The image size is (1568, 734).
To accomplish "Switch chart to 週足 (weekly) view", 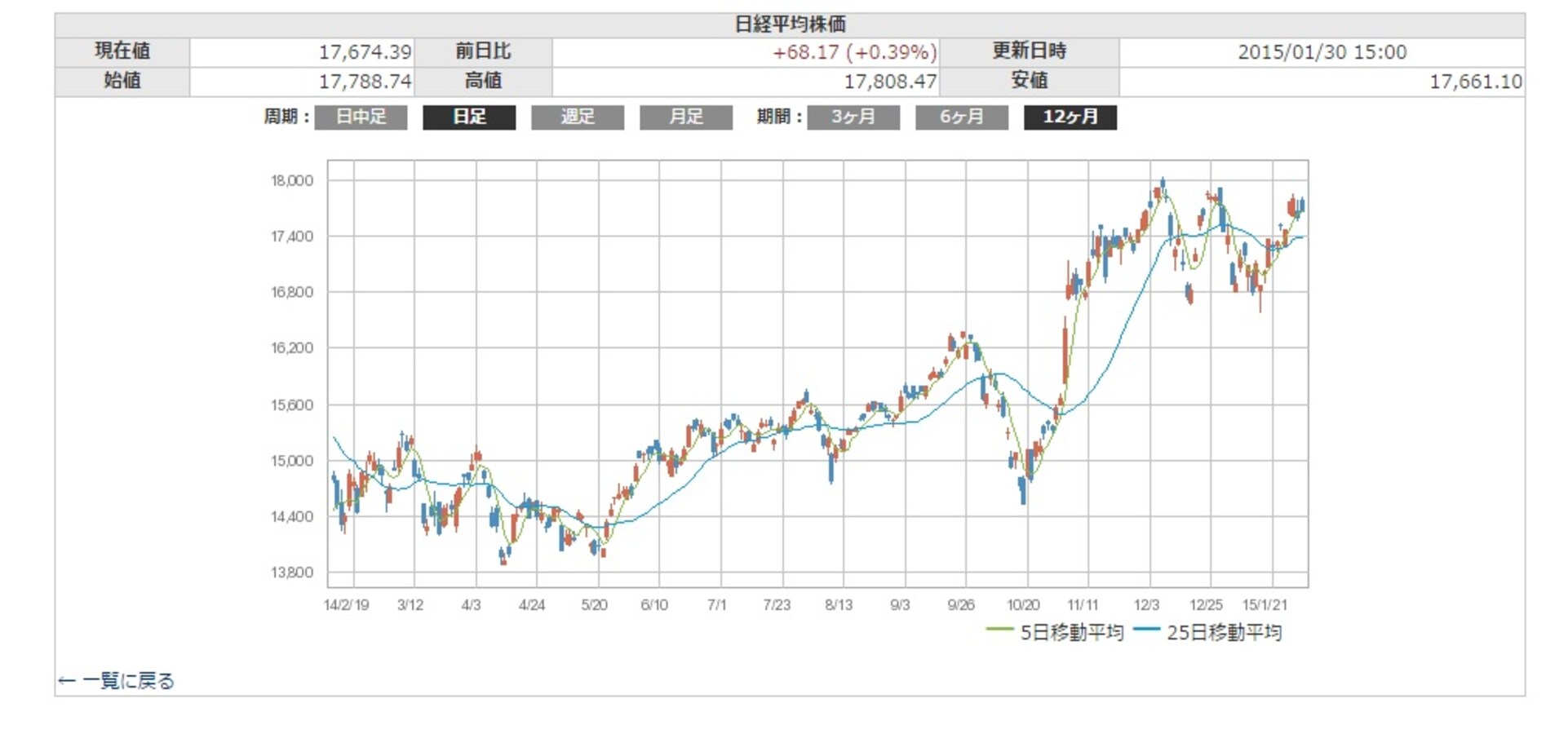I will [578, 117].
